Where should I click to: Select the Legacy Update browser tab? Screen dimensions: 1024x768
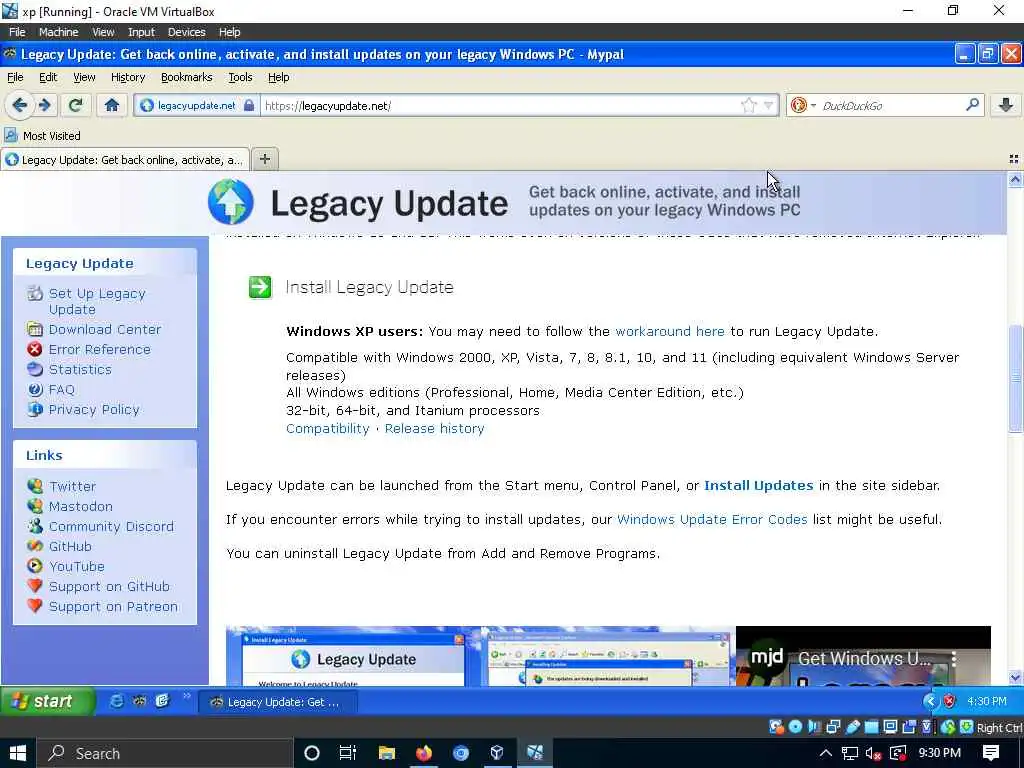pos(125,159)
